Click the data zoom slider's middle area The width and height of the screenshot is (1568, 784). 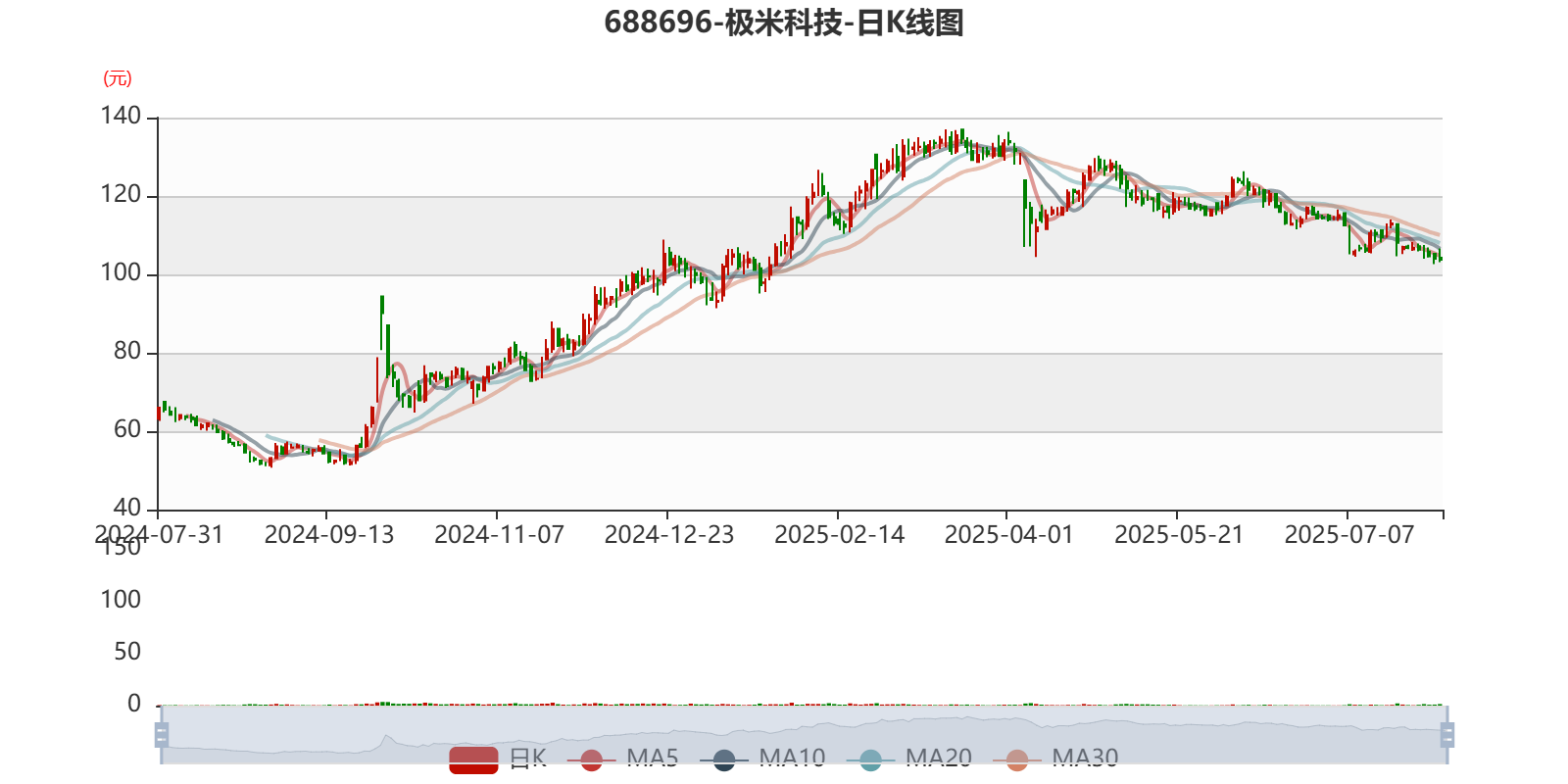coord(805,734)
